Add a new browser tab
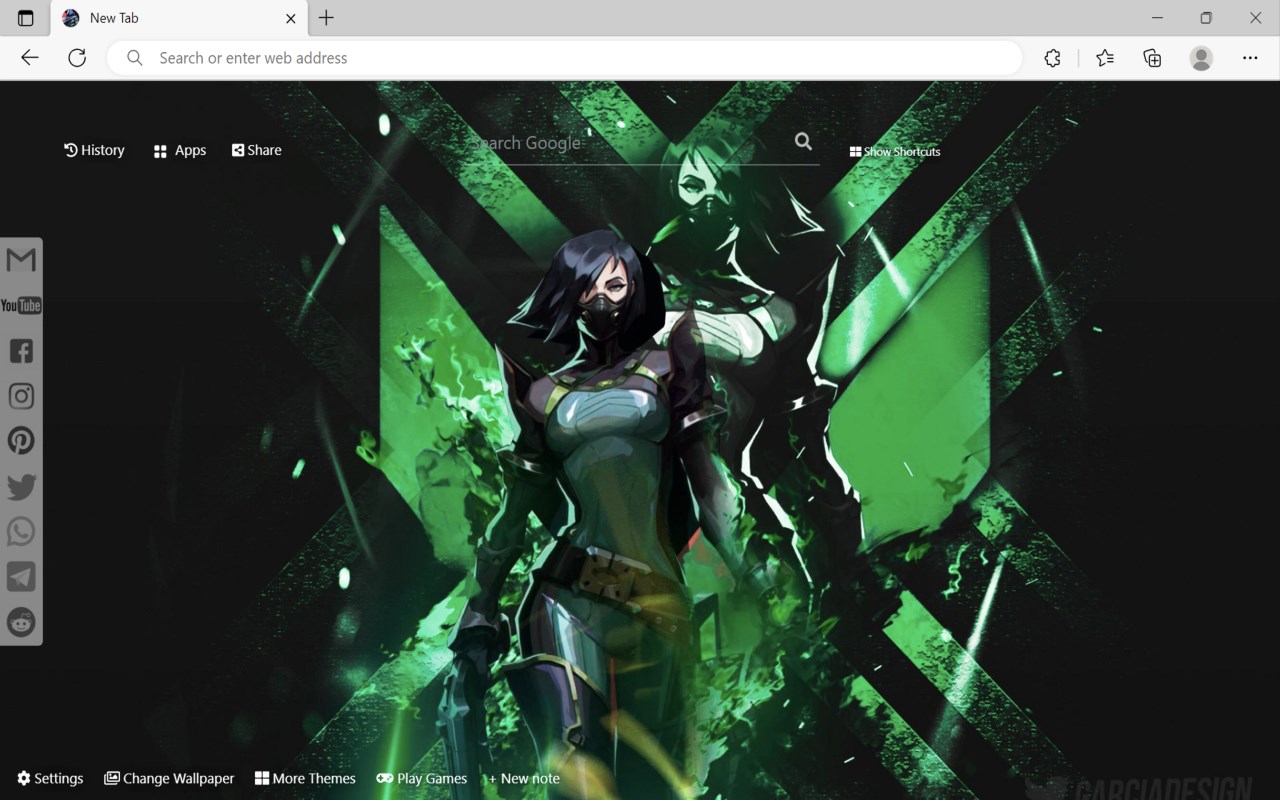This screenshot has height=800, width=1280. tap(326, 18)
